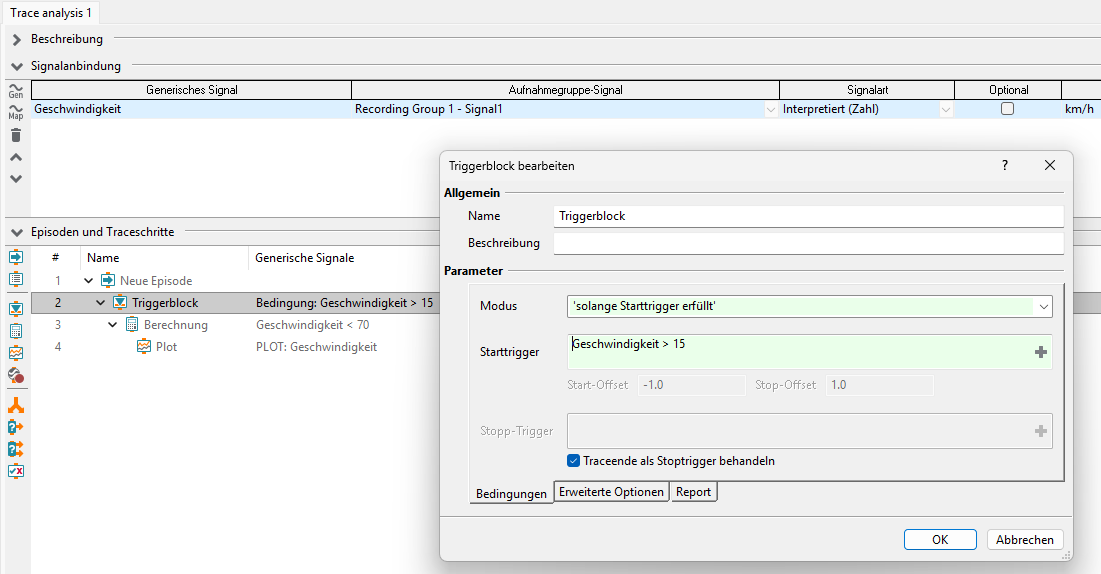Click the Neue Episode row icon
1101x574 pixels.
click(108, 280)
